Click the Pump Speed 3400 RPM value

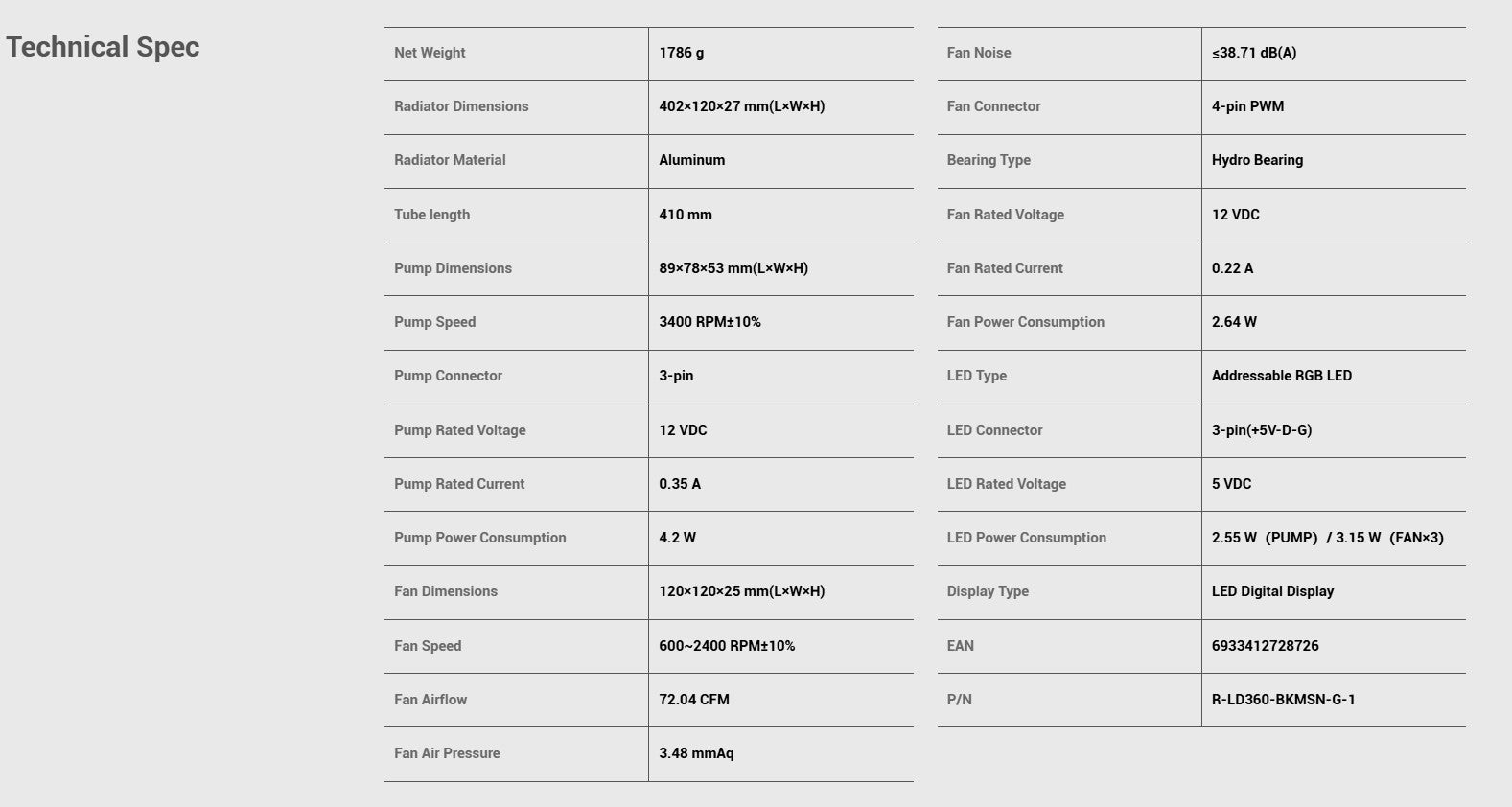[710, 322]
